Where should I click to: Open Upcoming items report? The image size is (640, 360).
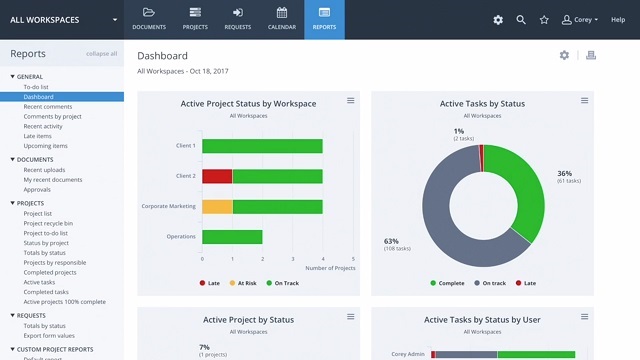point(45,146)
